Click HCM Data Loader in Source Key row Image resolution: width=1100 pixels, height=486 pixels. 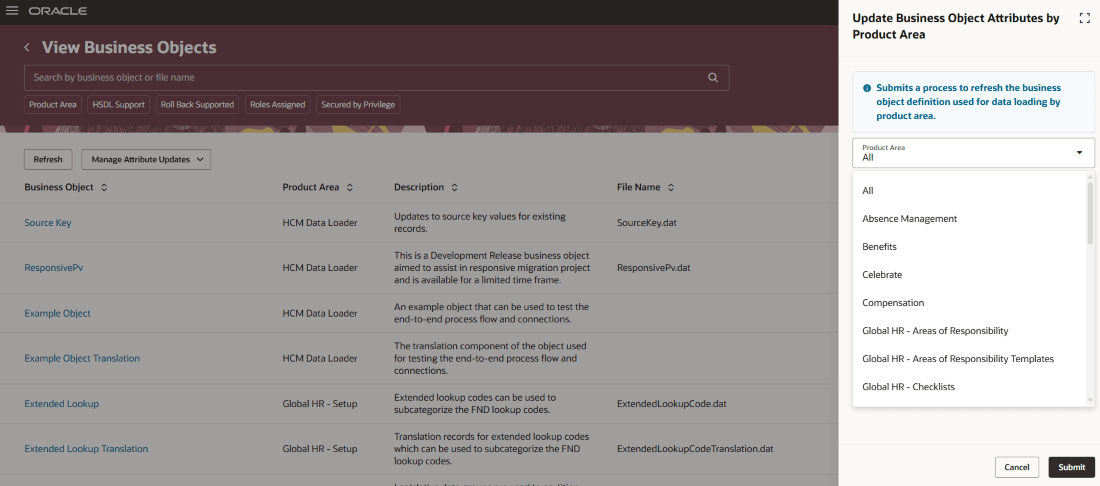[x=320, y=223]
